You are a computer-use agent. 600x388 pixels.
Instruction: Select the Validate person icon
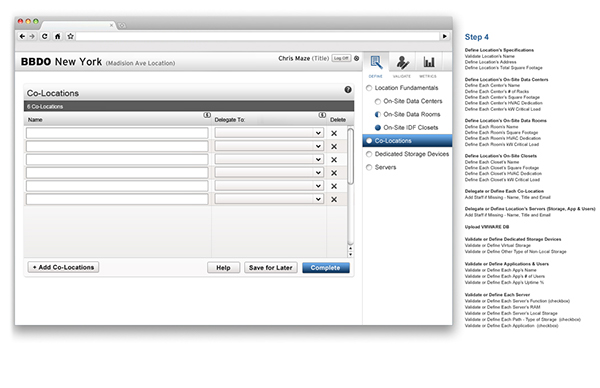click(402, 62)
